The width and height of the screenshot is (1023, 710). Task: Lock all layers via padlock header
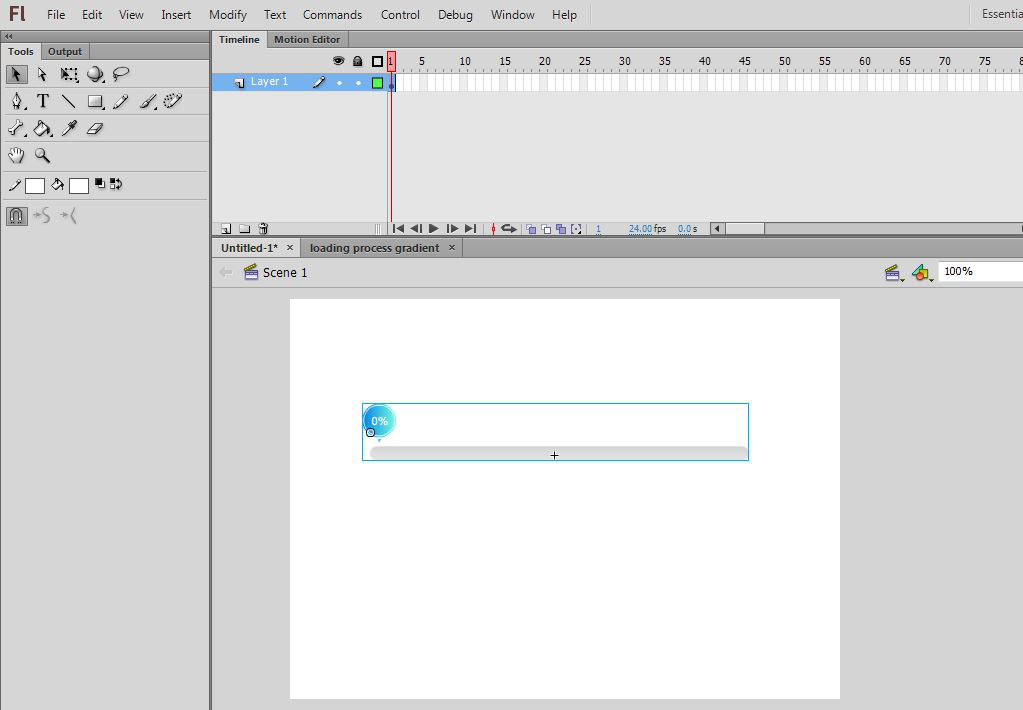(x=358, y=61)
